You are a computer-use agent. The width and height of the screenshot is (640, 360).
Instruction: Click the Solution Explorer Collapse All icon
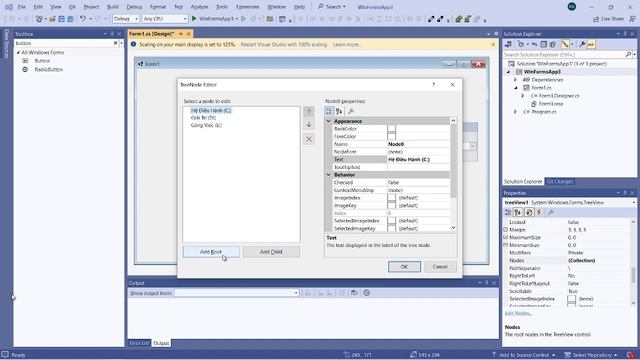(544, 44)
